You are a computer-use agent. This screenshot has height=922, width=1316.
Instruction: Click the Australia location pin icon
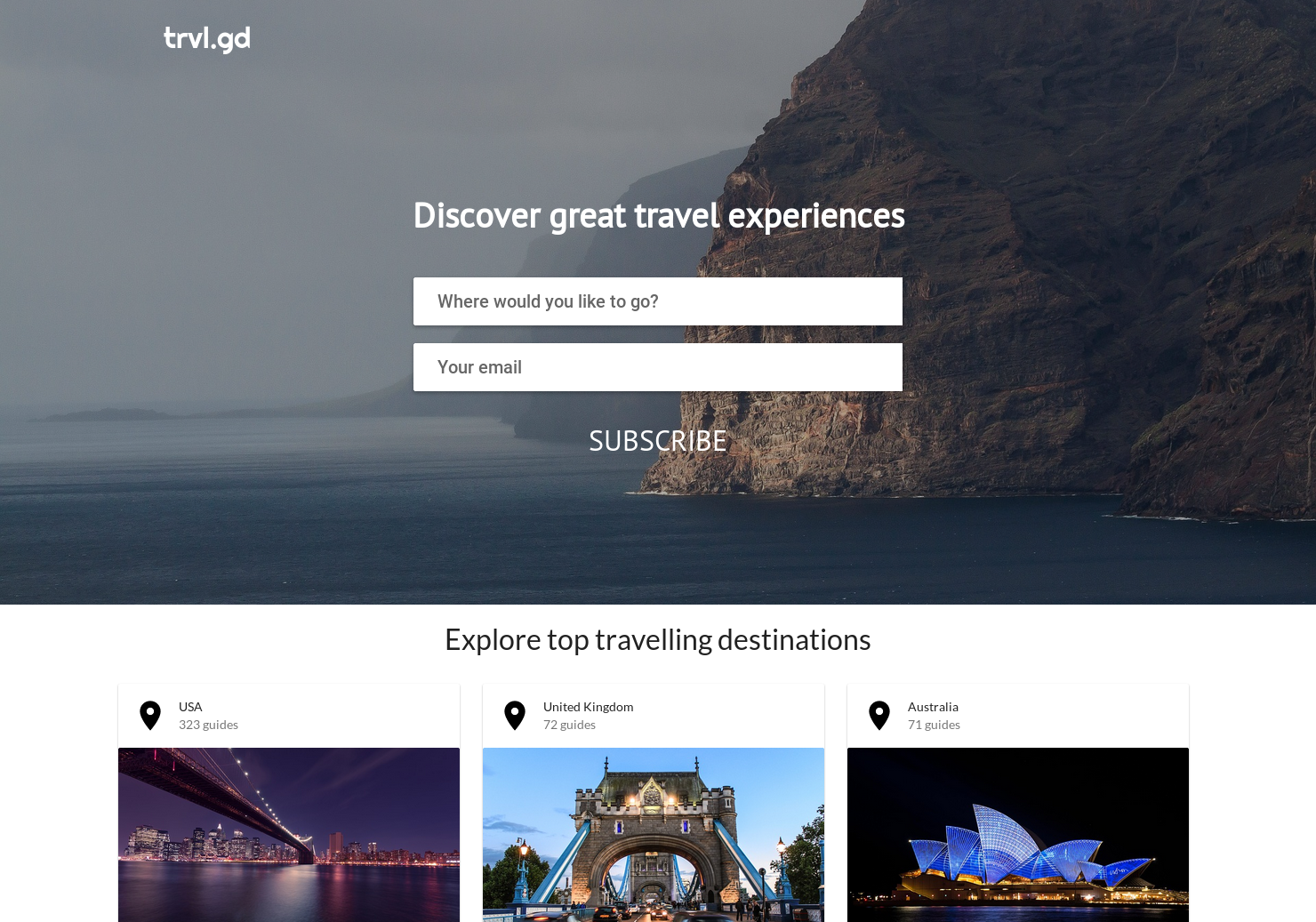coord(879,716)
